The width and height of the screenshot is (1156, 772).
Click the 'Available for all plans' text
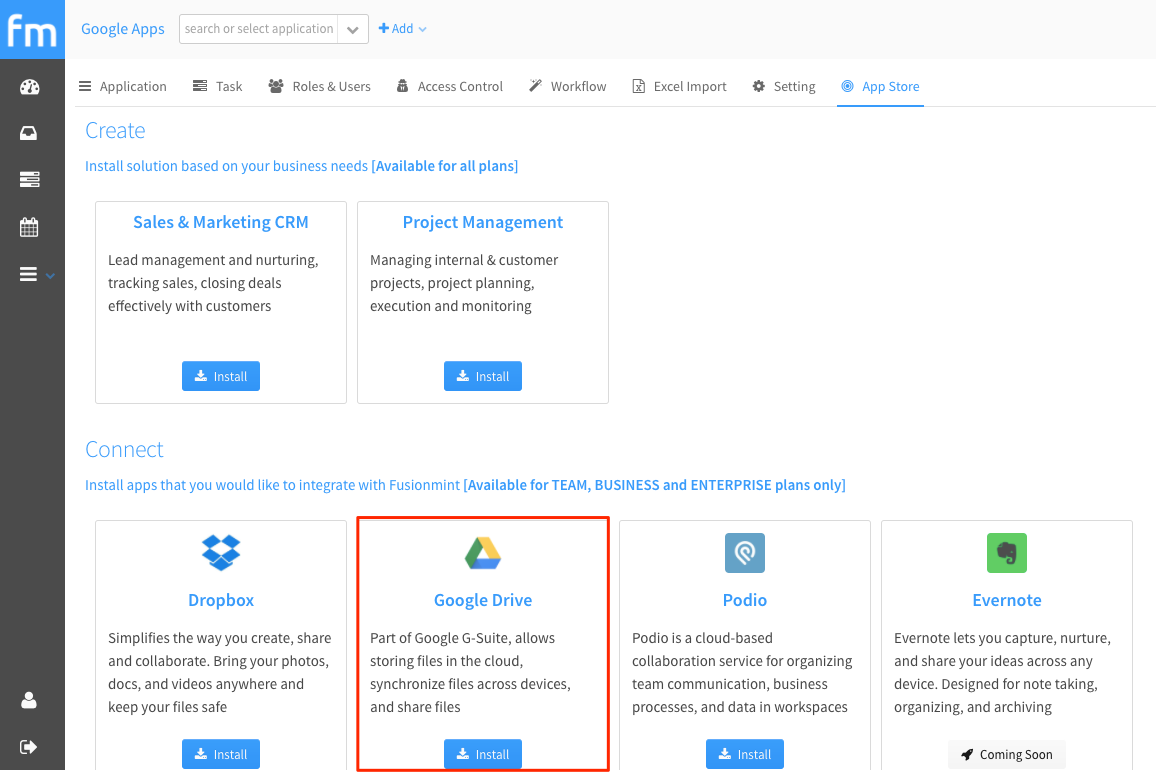pos(445,166)
